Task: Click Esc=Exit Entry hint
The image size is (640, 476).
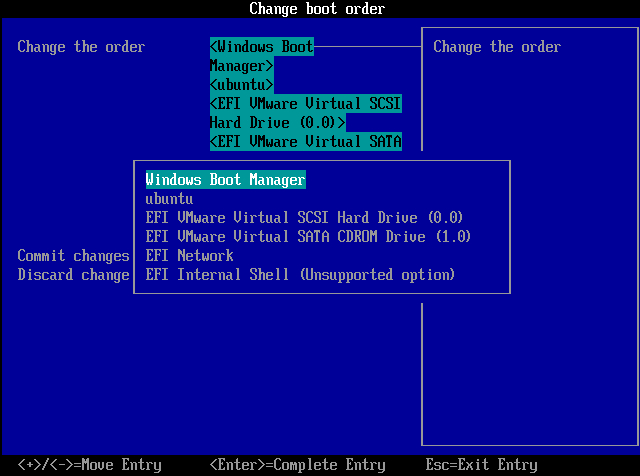Action: pyautogui.click(x=482, y=465)
